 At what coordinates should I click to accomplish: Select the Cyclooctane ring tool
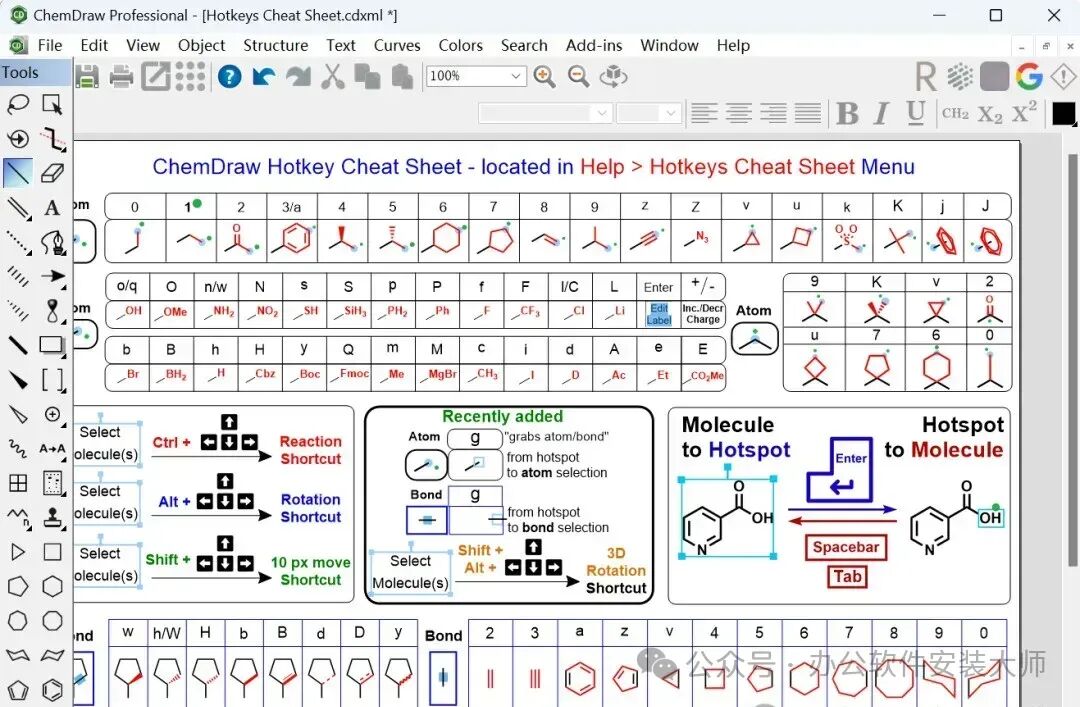pyautogui.click(x=52, y=621)
